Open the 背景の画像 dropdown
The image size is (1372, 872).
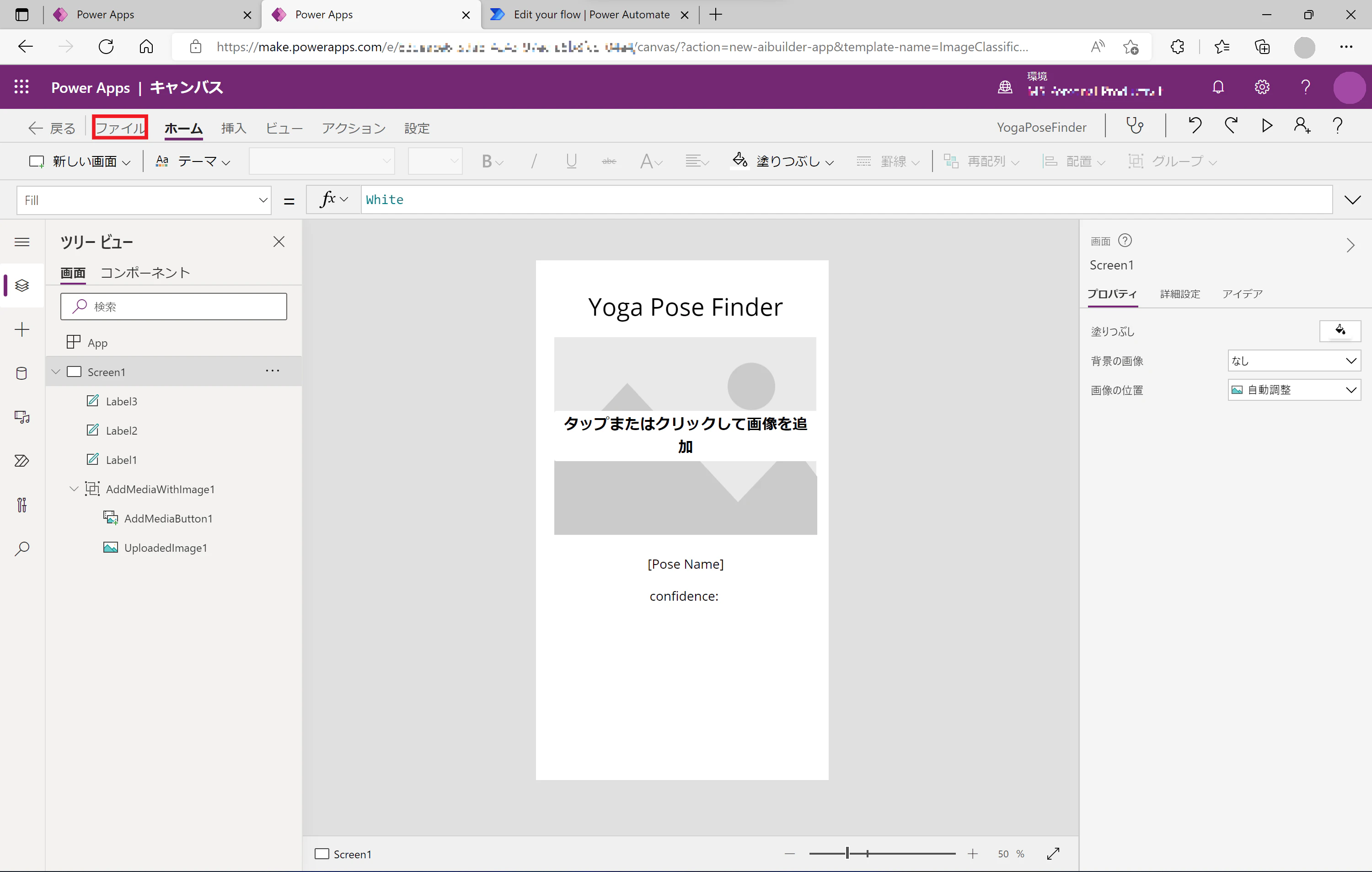pos(1294,361)
